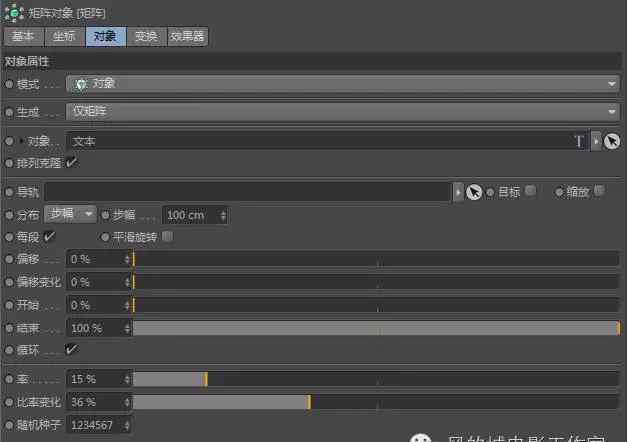Open the 基本 tab
Screen dimensions: 627x442
23,36
